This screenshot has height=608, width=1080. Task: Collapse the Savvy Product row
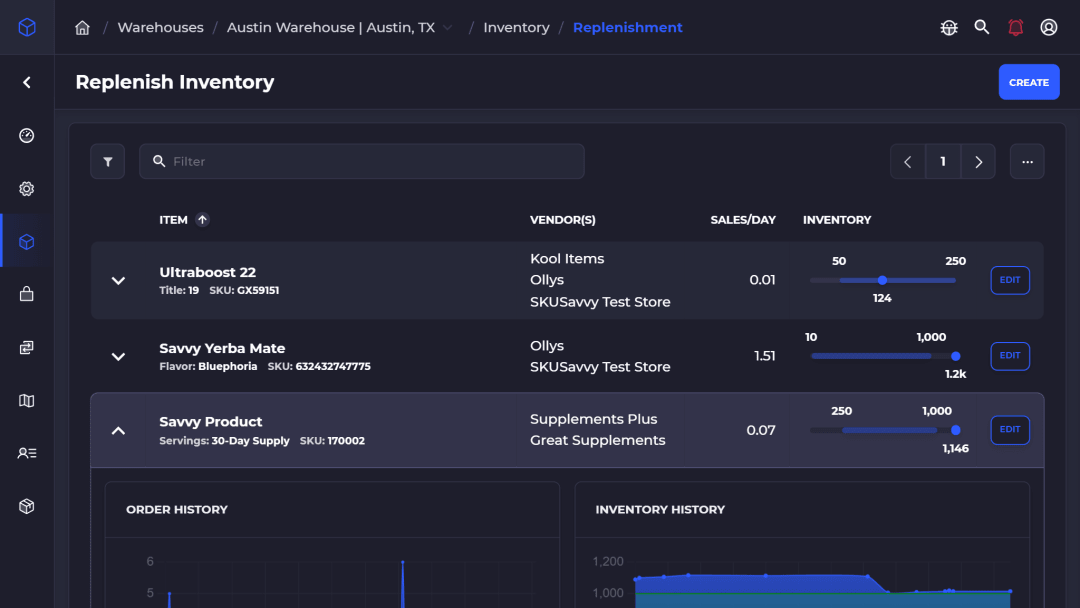(118, 430)
